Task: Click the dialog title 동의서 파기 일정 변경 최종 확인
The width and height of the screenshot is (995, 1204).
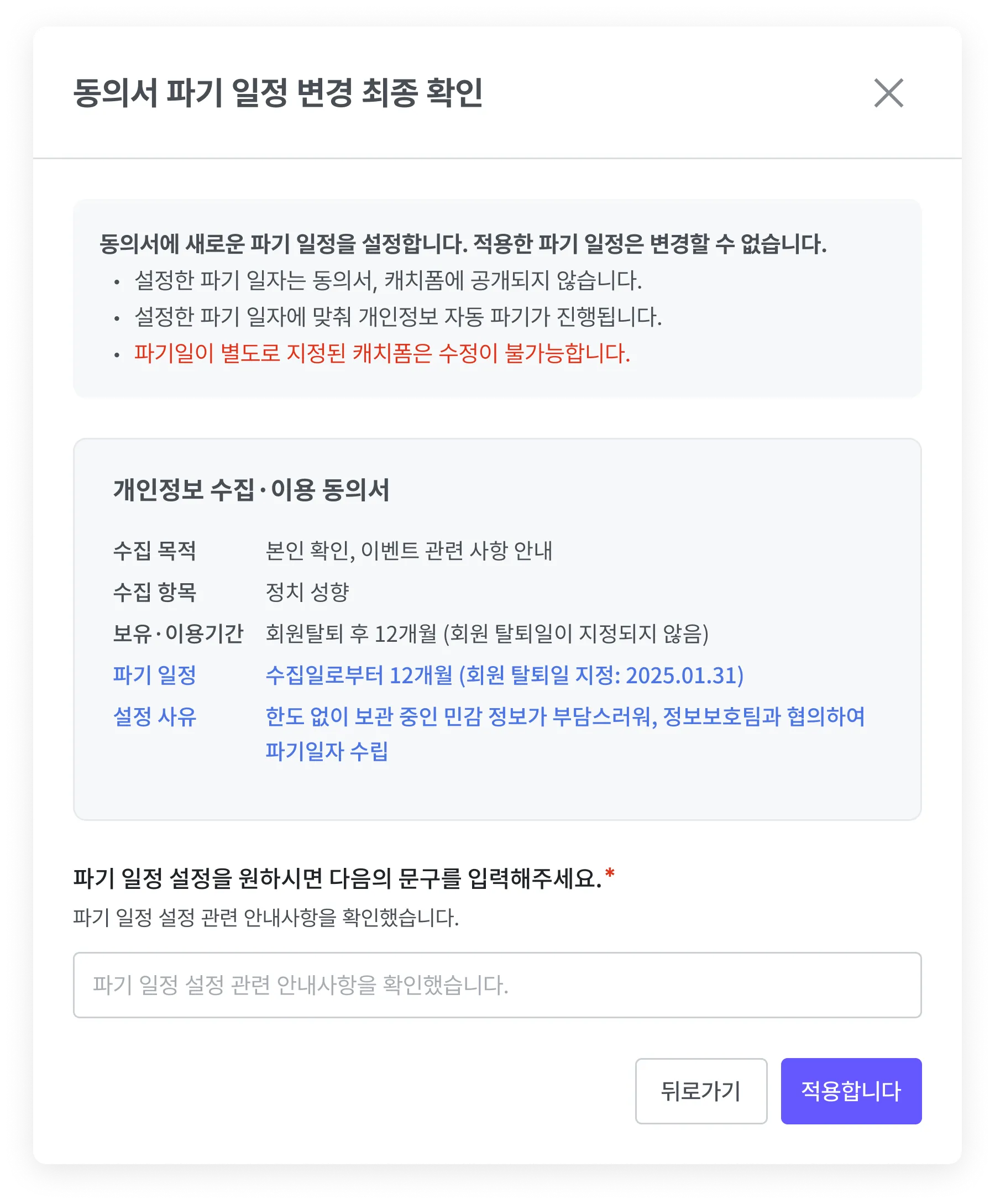Action: [278, 93]
